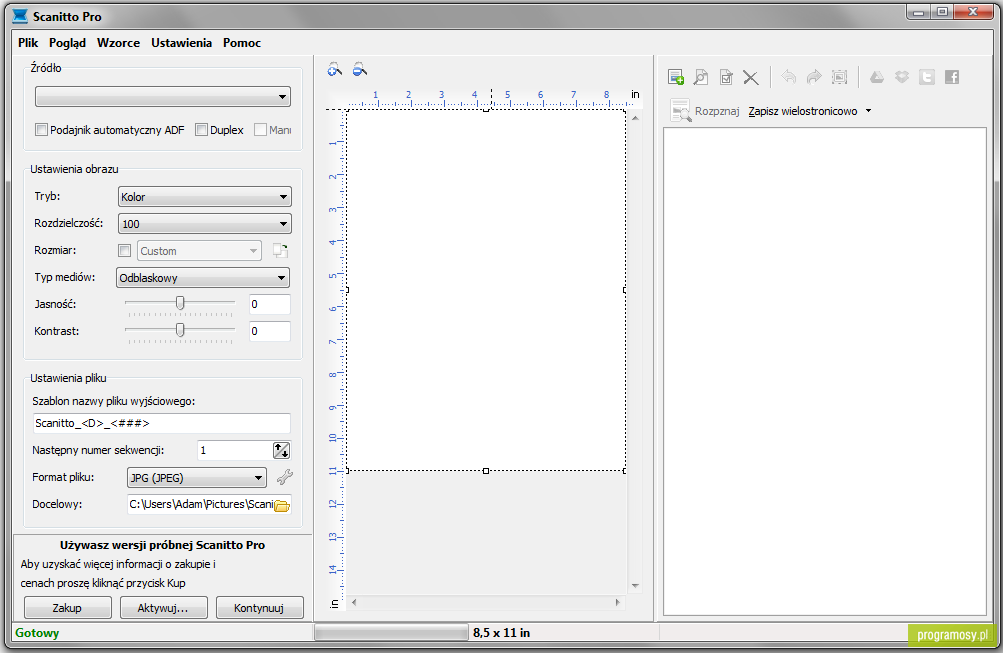This screenshot has height=653, width=1003.
Task: Click the Google Drive upload icon
Action: point(877,77)
